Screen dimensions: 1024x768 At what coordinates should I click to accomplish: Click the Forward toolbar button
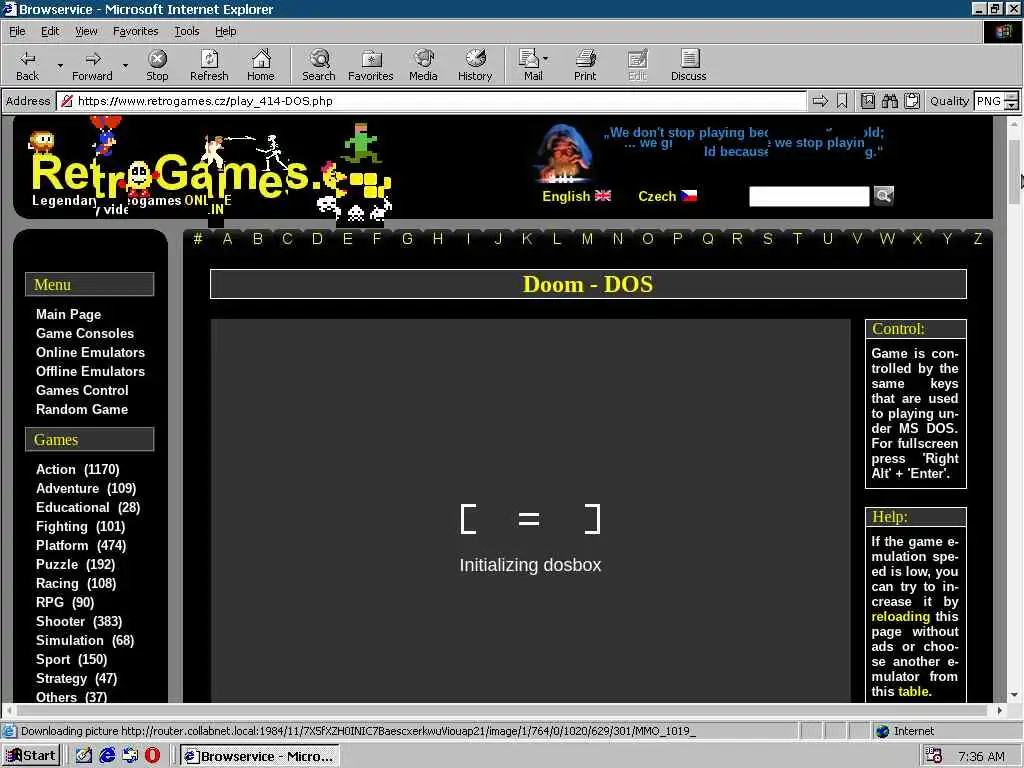(92, 65)
